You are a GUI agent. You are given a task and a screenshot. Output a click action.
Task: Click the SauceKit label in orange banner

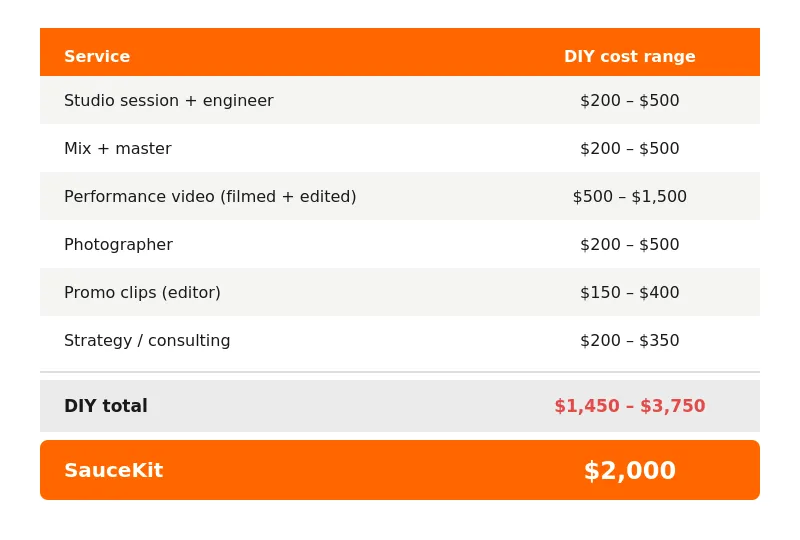(x=114, y=470)
